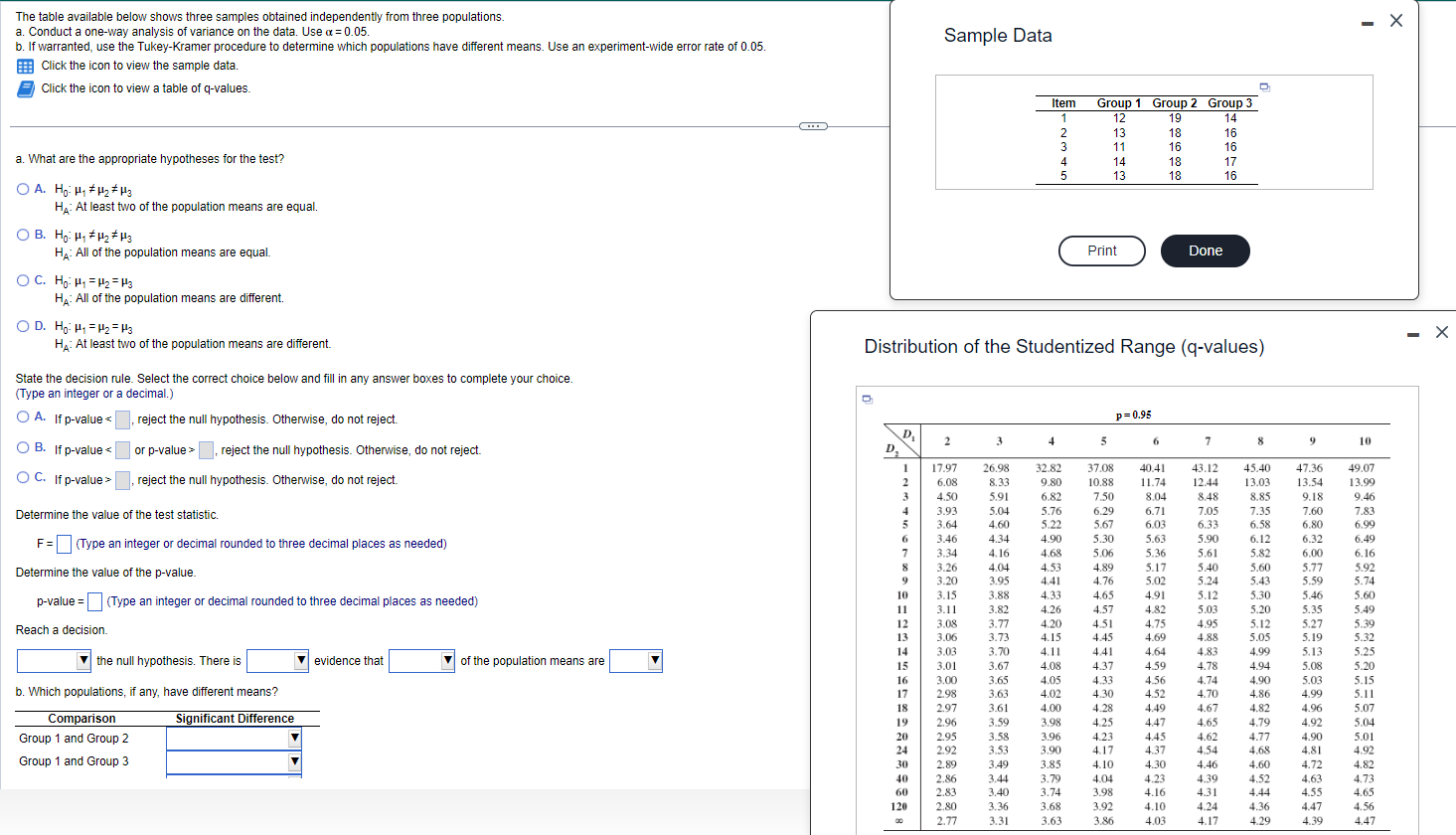Image resolution: width=1456 pixels, height=835 pixels.
Task: Click the p-value input box
Action: (x=93, y=601)
